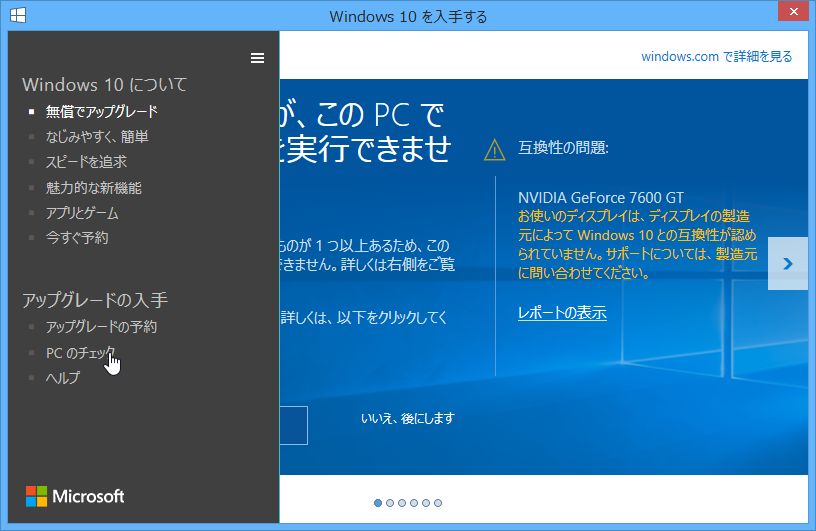This screenshot has height=531, width=816.
Task: Close the Windows 10 を入手する window
Action: pyautogui.click(x=793, y=11)
